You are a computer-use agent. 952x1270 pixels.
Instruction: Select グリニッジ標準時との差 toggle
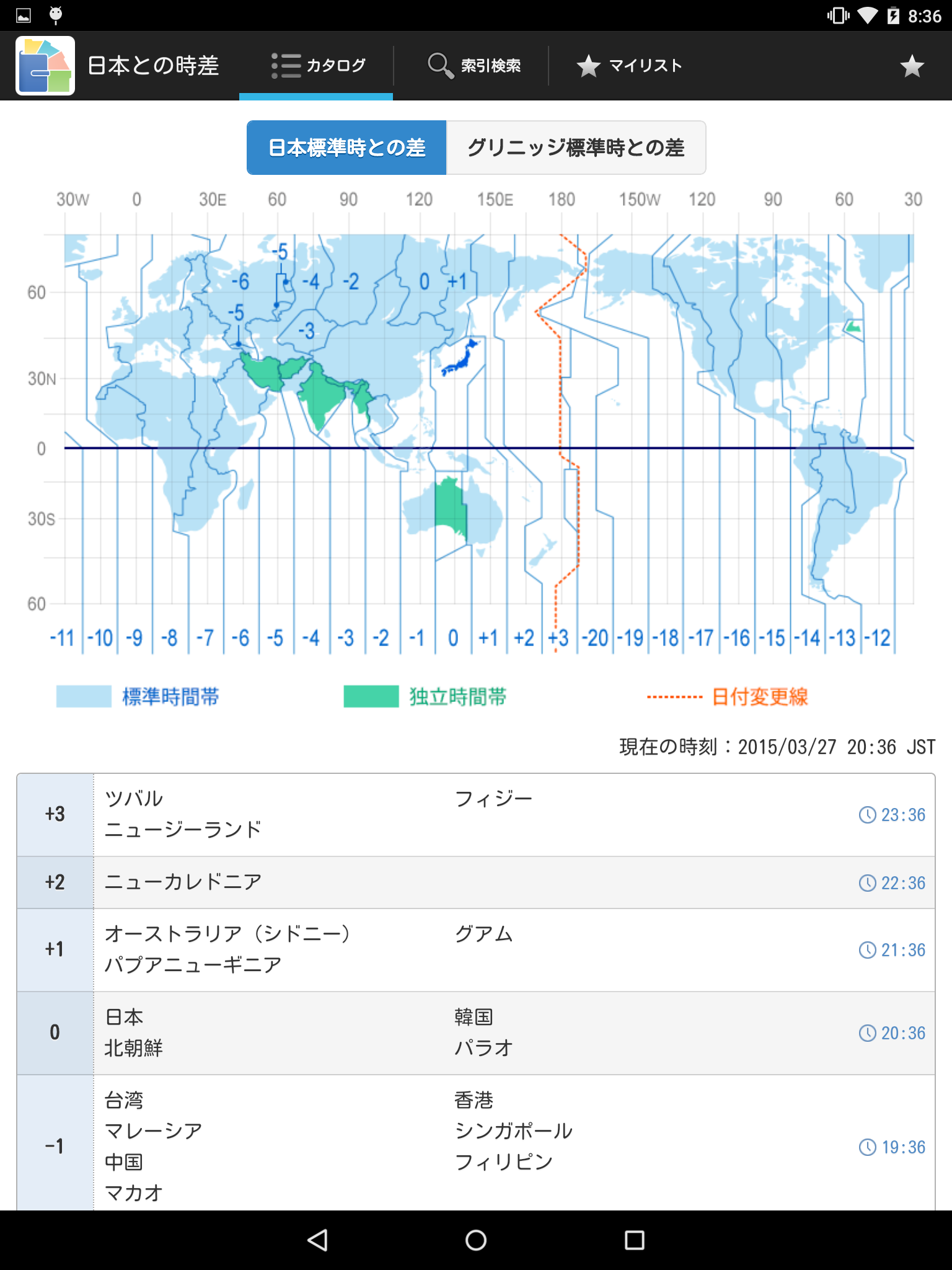click(x=576, y=148)
